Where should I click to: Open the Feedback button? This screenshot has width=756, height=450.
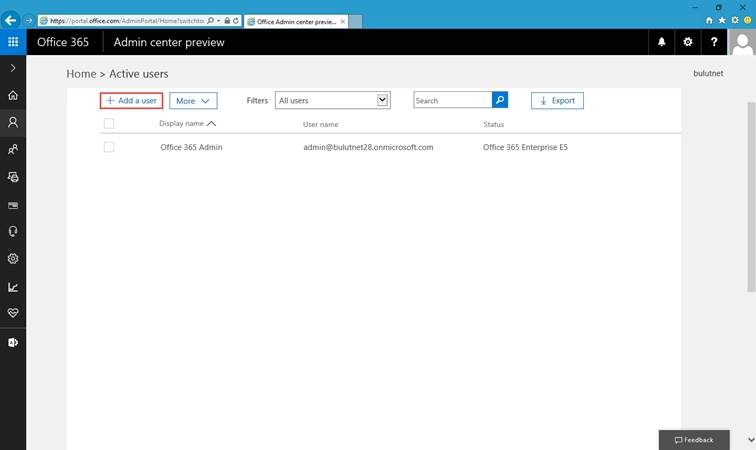point(694,440)
